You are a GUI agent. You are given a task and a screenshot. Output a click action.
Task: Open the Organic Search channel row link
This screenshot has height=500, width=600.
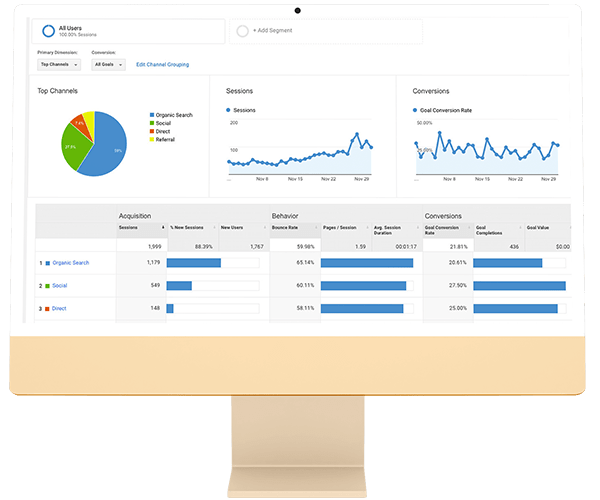coord(70,263)
